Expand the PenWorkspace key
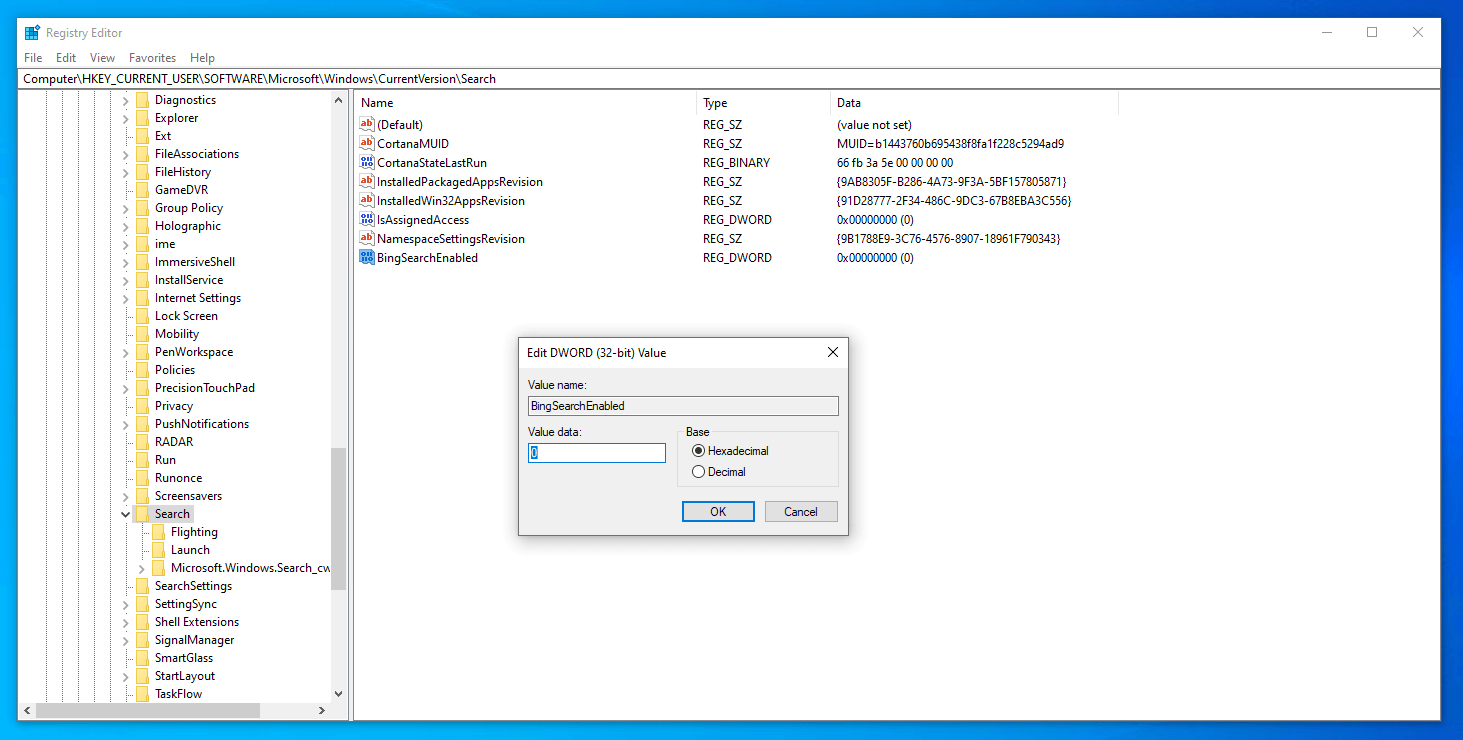Image resolution: width=1463 pixels, height=740 pixels. pos(126,352)
